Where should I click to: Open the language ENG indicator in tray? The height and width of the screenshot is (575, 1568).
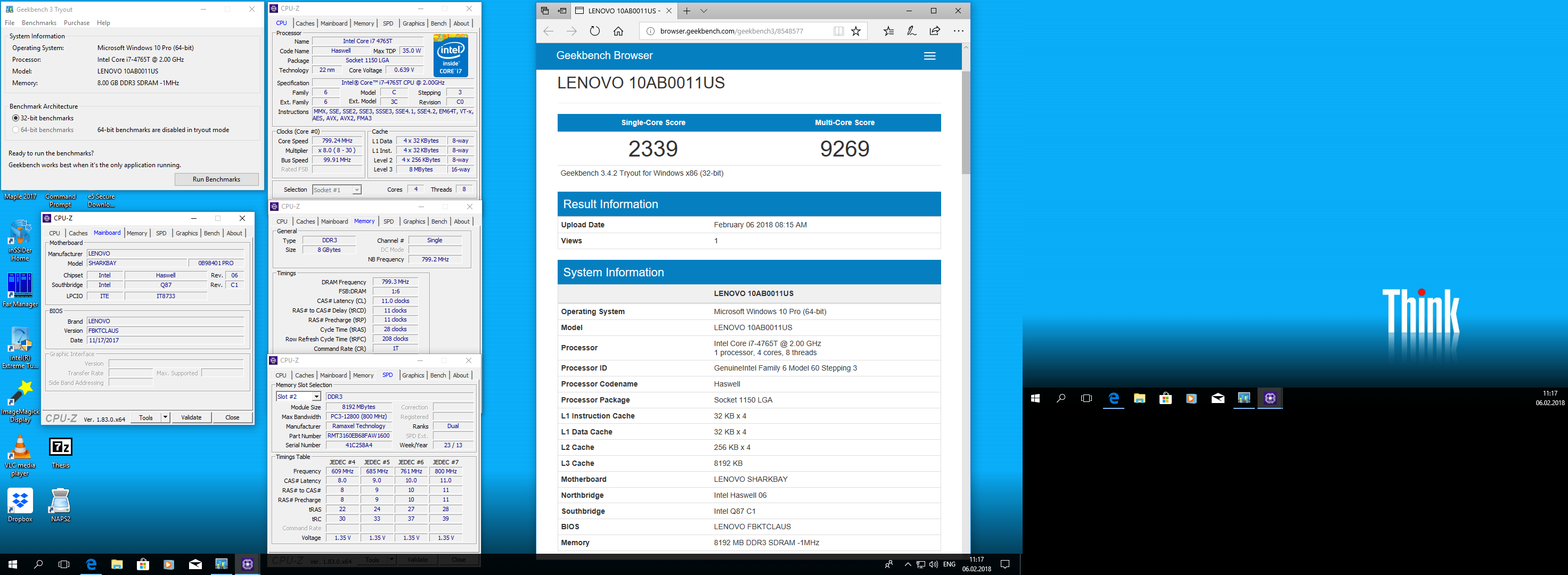[x=949, y=564]
